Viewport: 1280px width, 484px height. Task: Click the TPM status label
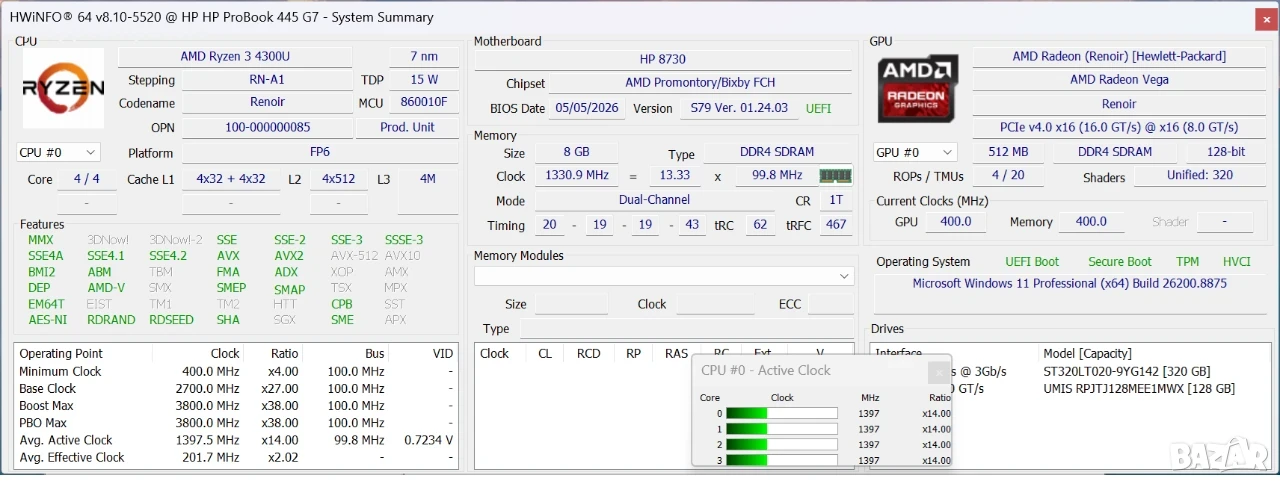click(1187, 262)
